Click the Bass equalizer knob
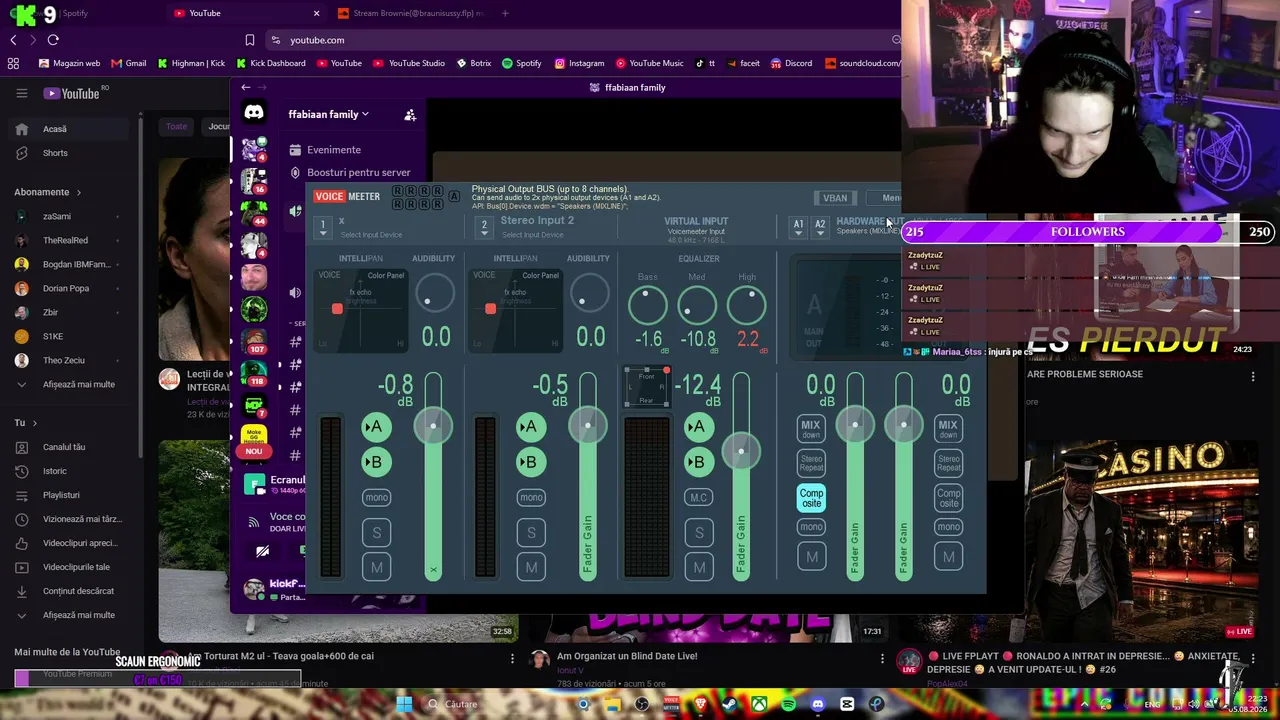The width and height of the screenshot is (1280, 720). coord(647,305)
